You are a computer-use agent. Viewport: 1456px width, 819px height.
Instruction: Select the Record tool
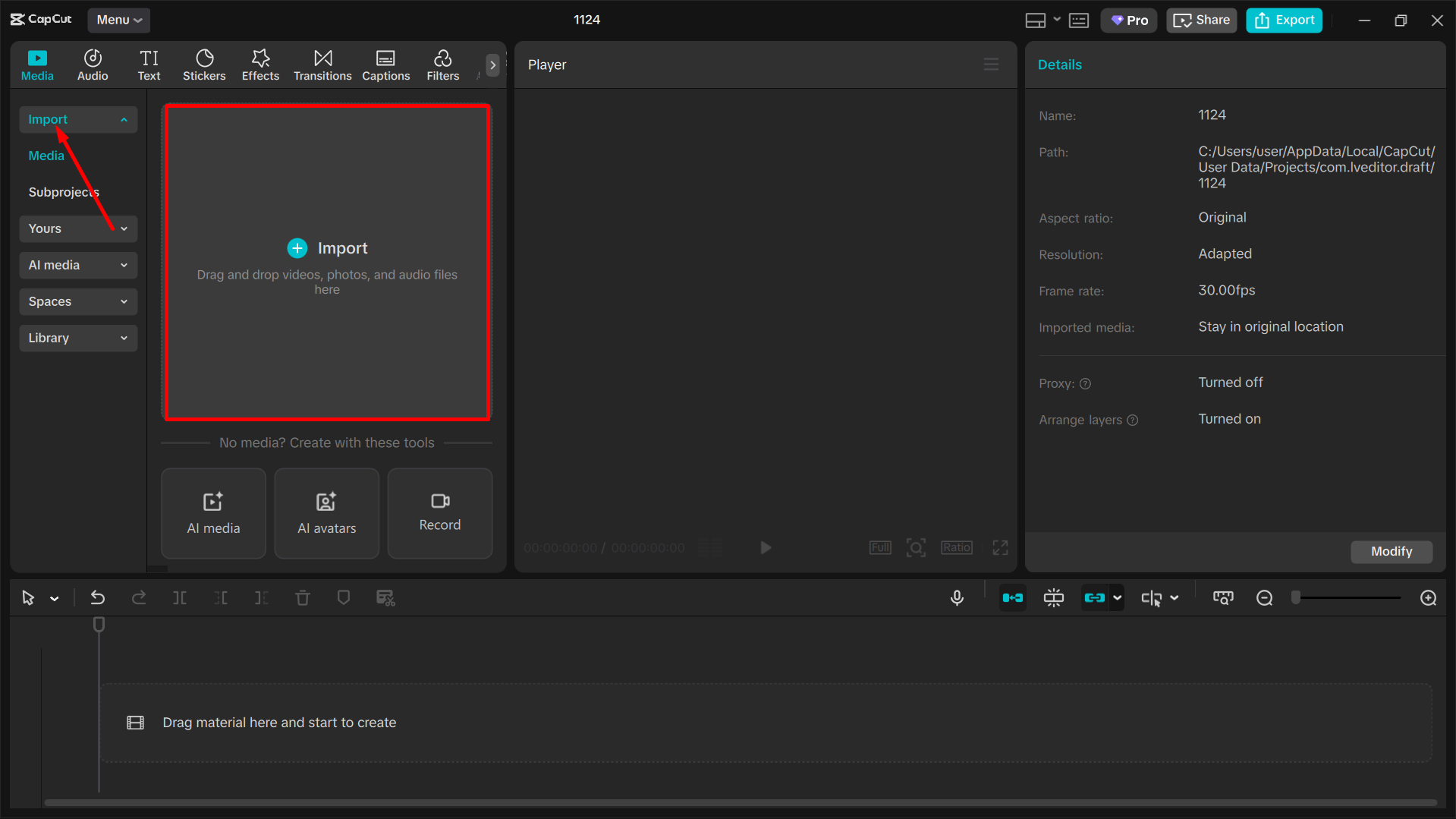[439, 513]
